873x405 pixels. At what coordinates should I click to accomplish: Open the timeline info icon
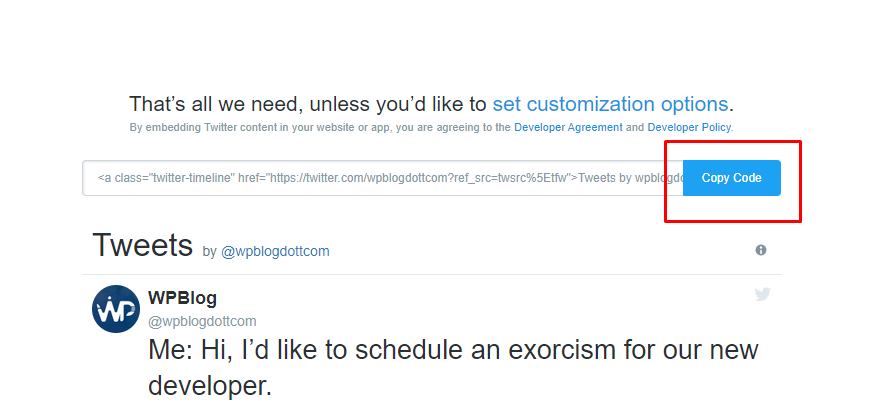tap(761, 250)
